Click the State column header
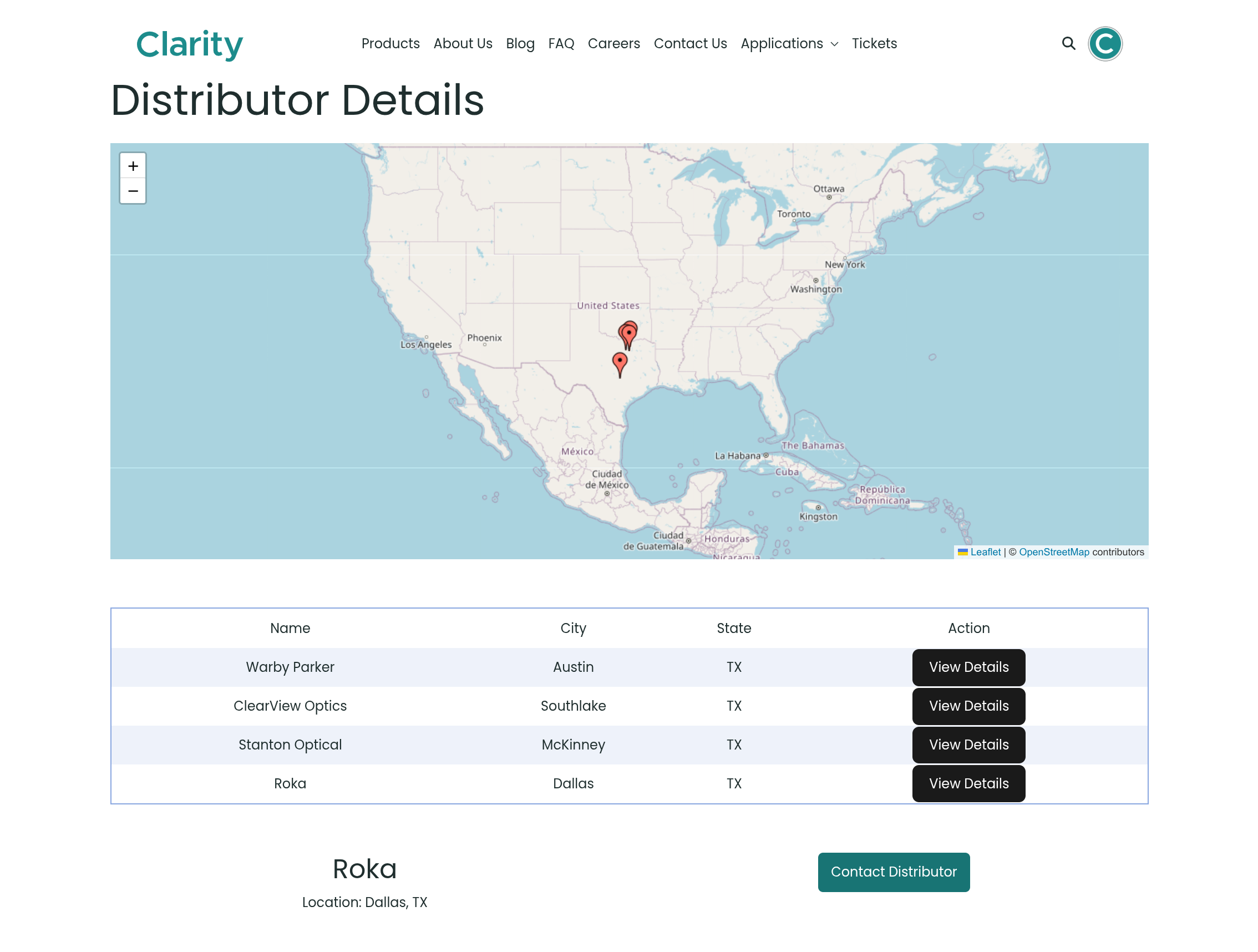This screenshot has height=952, width=1258. pos(734,628)
